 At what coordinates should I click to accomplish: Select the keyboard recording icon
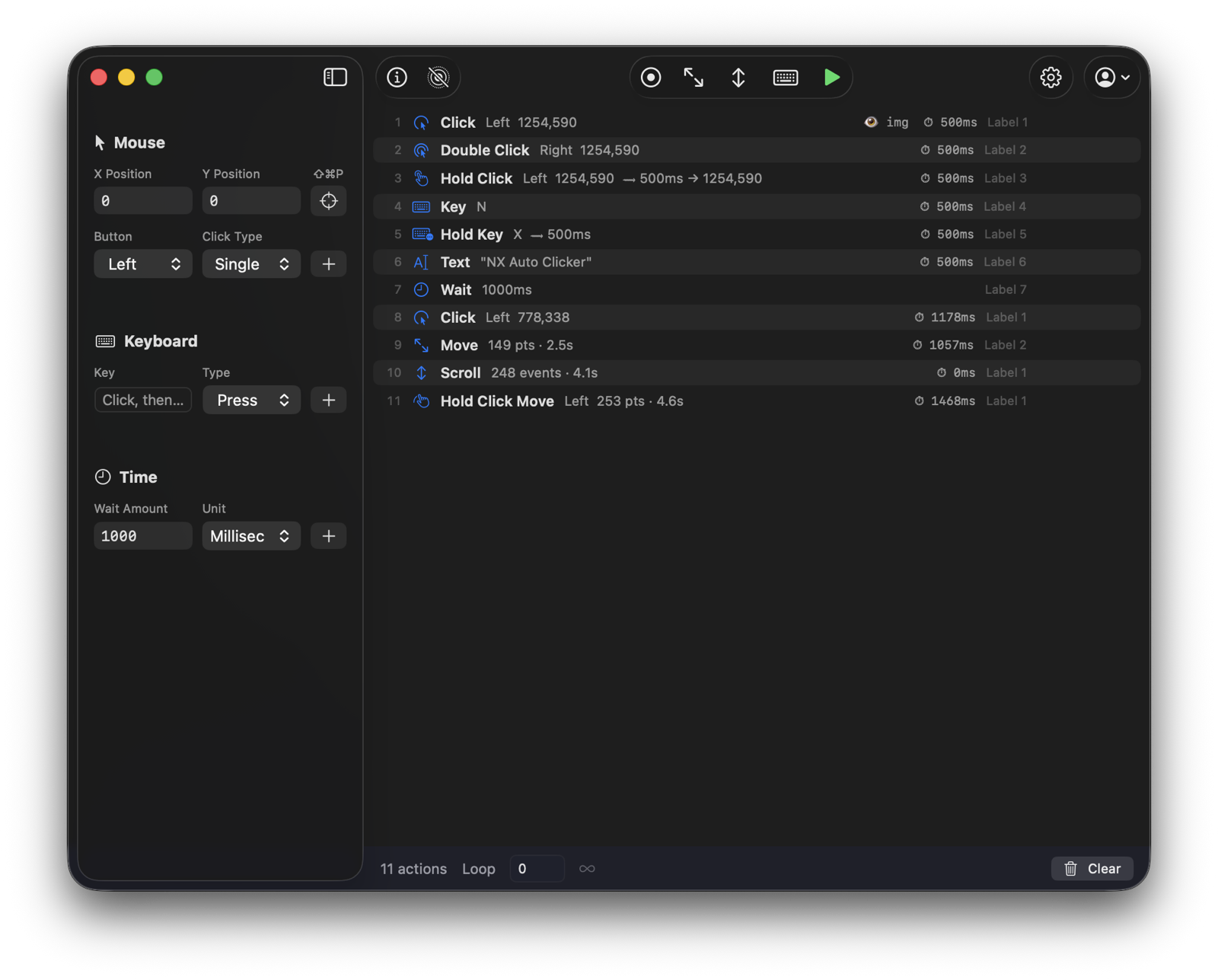785,77
